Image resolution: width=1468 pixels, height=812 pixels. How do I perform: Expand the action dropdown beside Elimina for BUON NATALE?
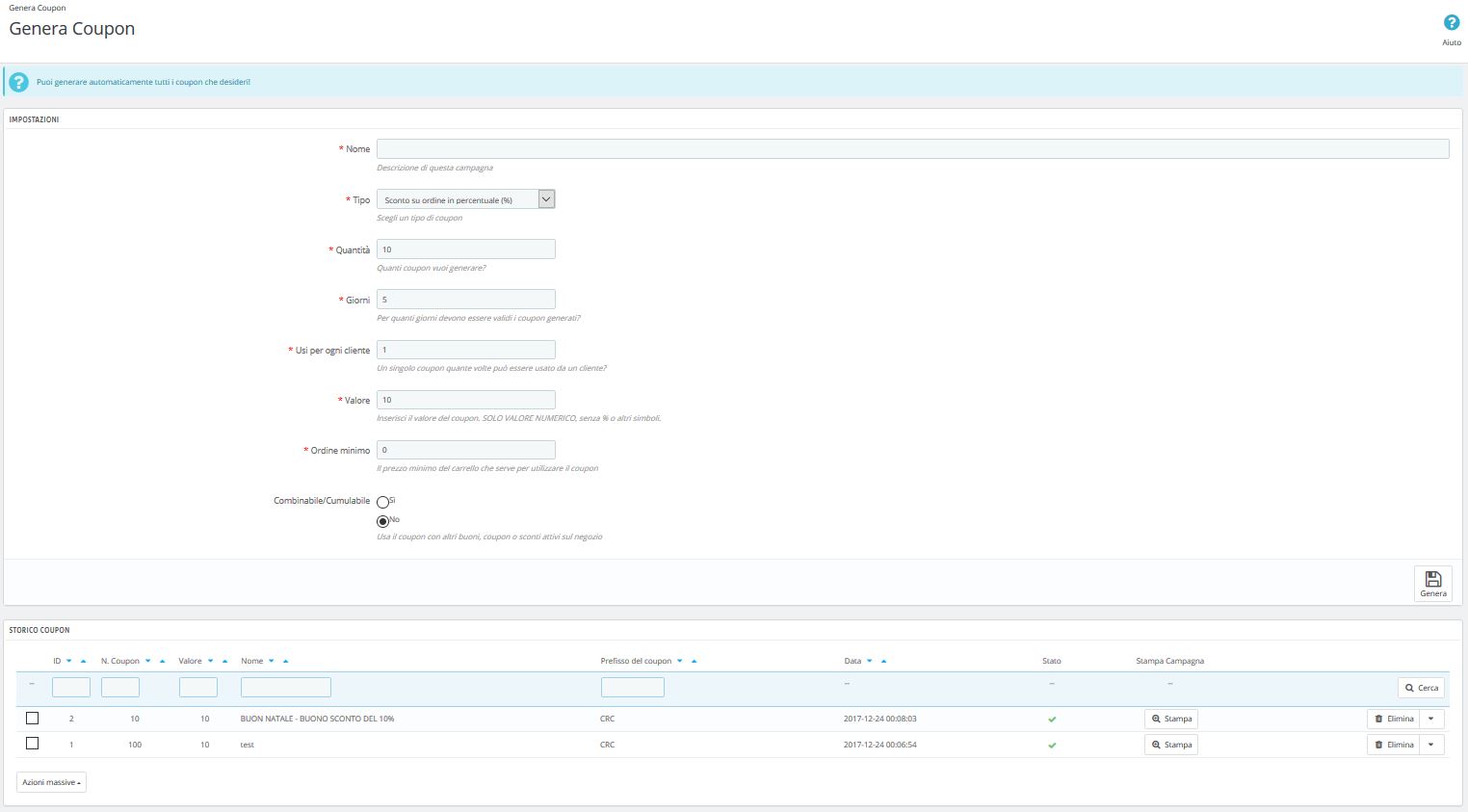(x=1431, y=719)
